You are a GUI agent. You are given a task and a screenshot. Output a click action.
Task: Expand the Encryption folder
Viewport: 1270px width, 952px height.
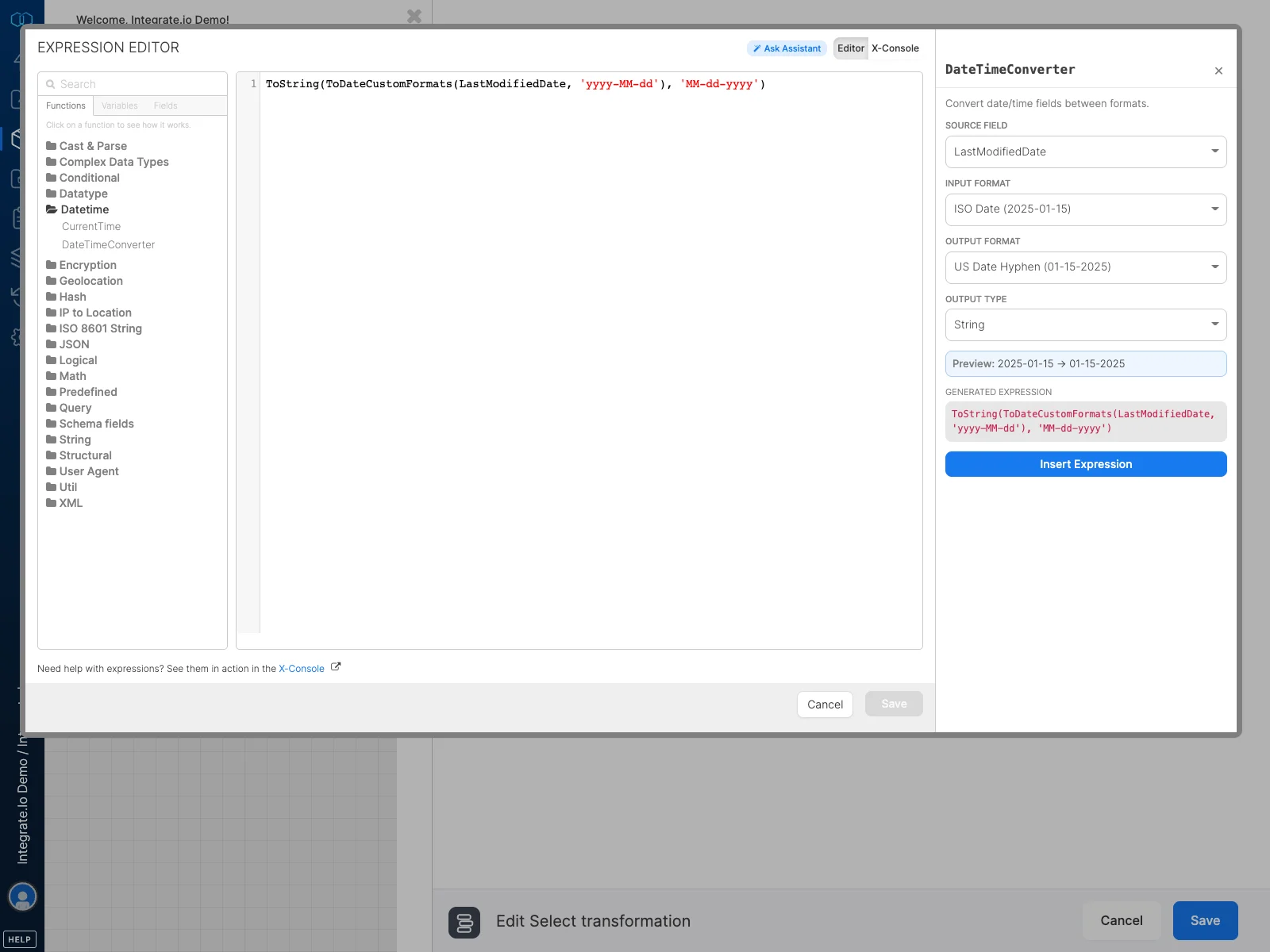[81, 265]
